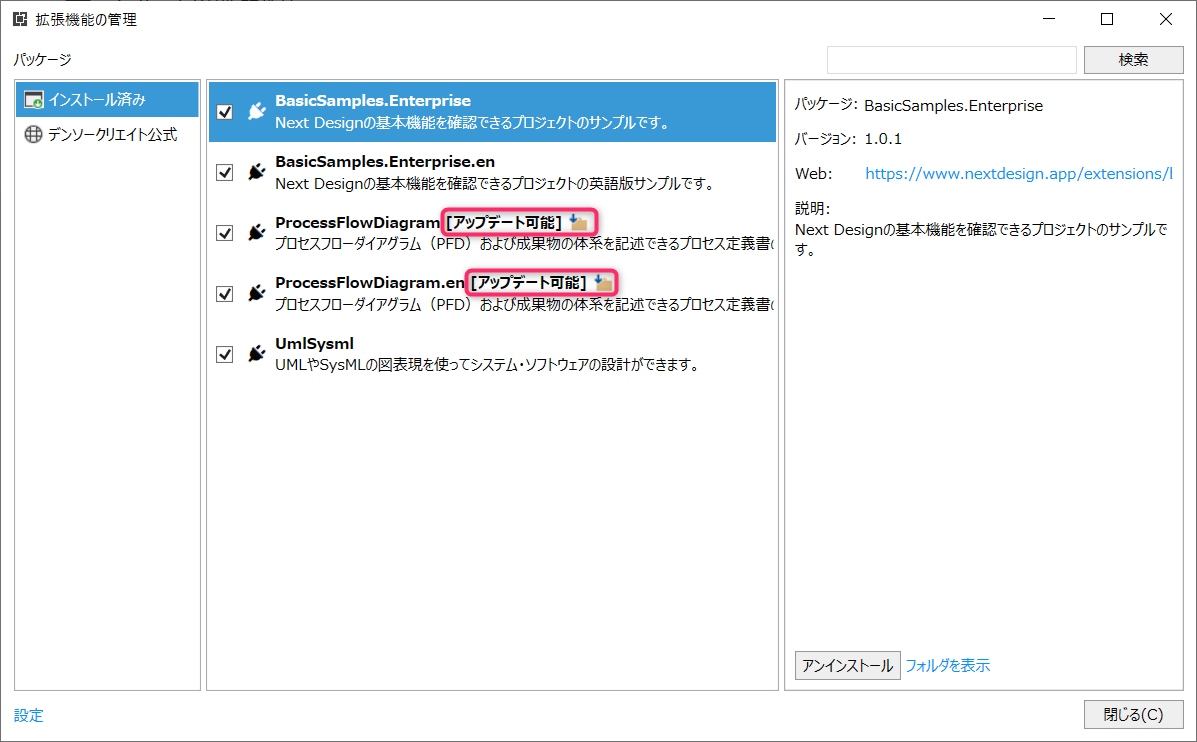1197x742 pixels.
Task: Select the BasicSamples.Enterprise package name
Action: tap(373, 101)
